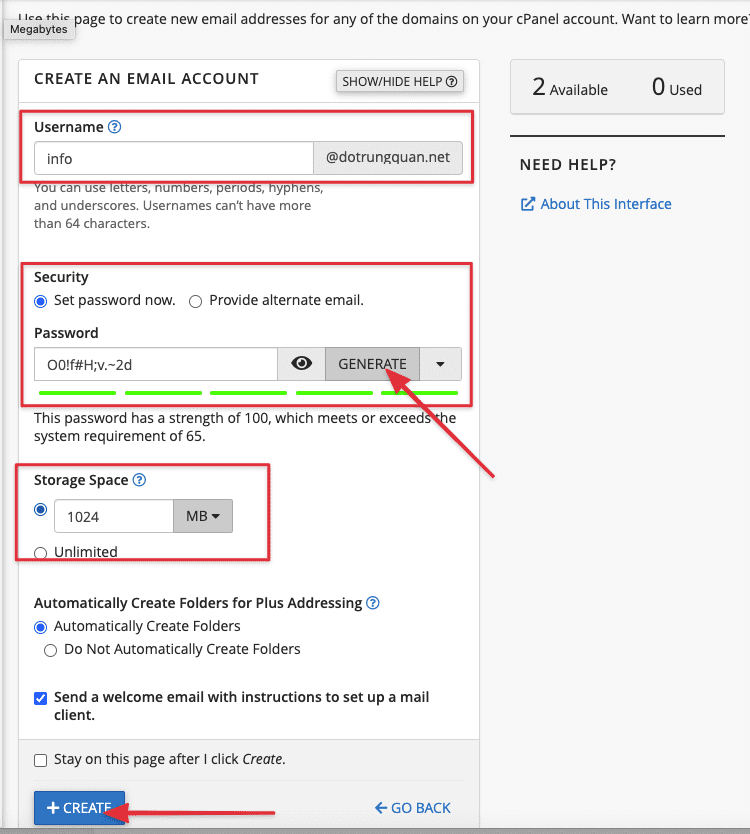Select the Set password now radio option
Image resolution: width=750 pixels, height=834 pixels.
(41, 301)
